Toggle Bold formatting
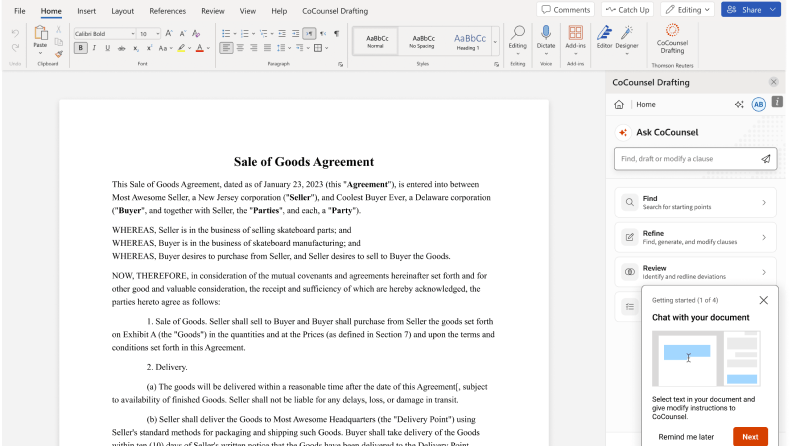 point(80,48)
